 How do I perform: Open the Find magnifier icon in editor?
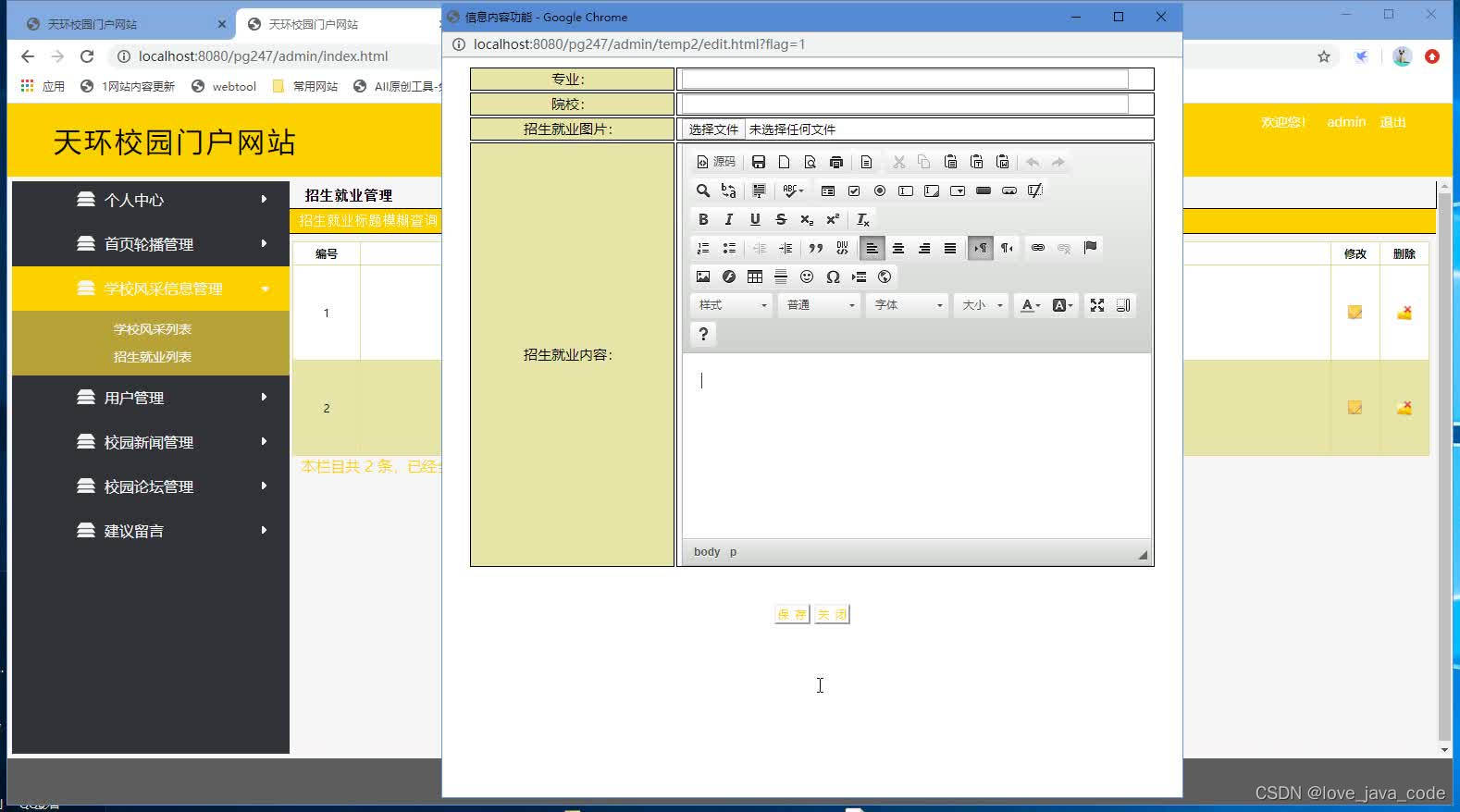703,191
